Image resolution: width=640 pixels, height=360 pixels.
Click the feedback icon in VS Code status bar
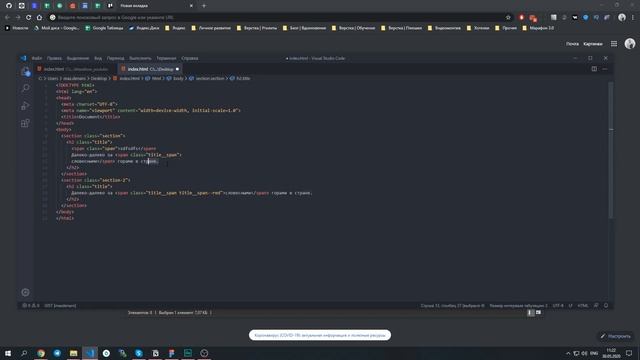coord(596,305)
